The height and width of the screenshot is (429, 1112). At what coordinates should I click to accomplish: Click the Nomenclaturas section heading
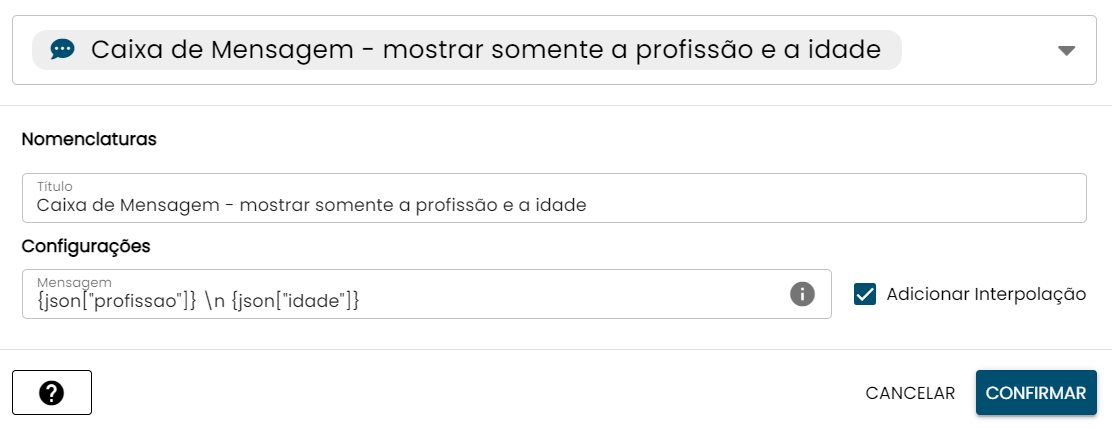(89, 139)
